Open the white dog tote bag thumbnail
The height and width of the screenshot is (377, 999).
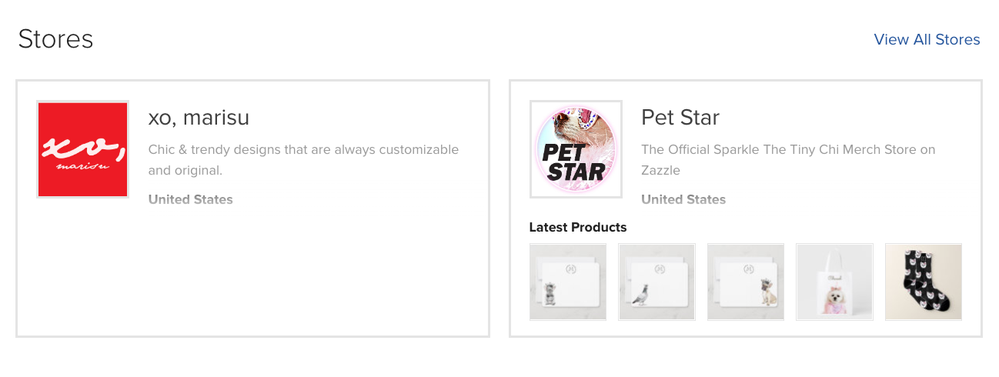(835, 281)
